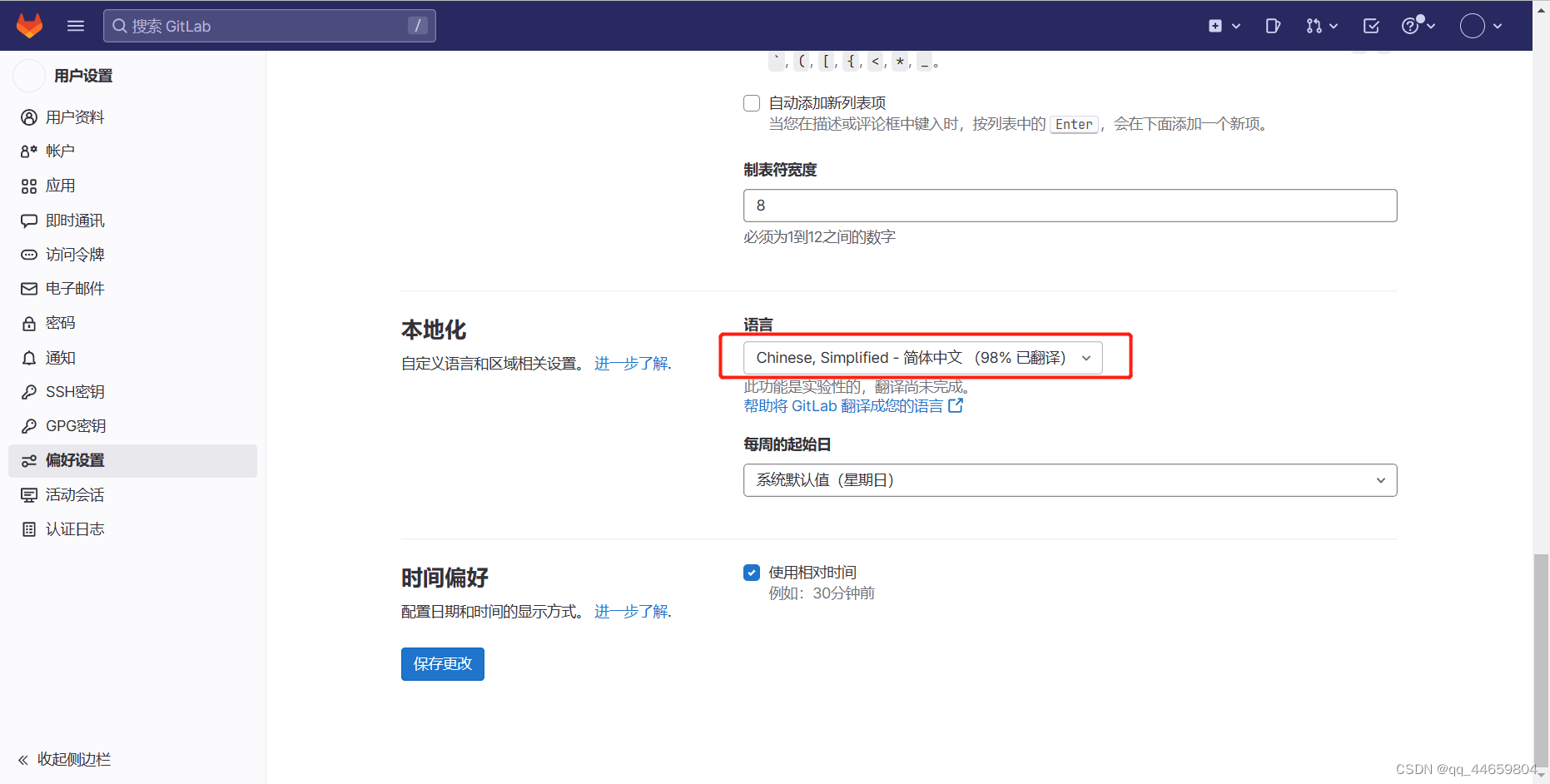
Task: Uncheck the 使用相对时间 checkbox
Action: click(x=752, y=573)
